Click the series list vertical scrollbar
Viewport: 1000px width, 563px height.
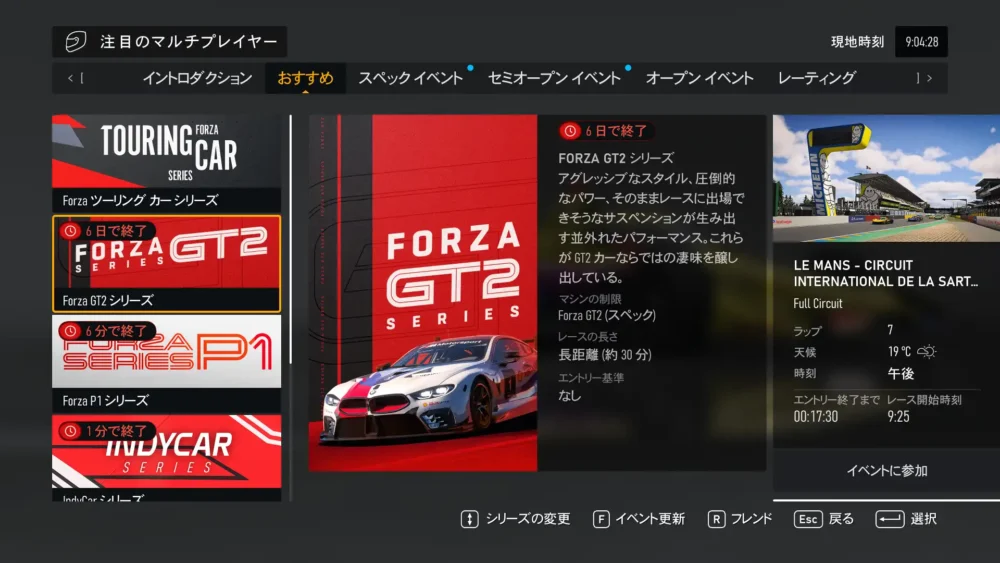click(291, 240)
